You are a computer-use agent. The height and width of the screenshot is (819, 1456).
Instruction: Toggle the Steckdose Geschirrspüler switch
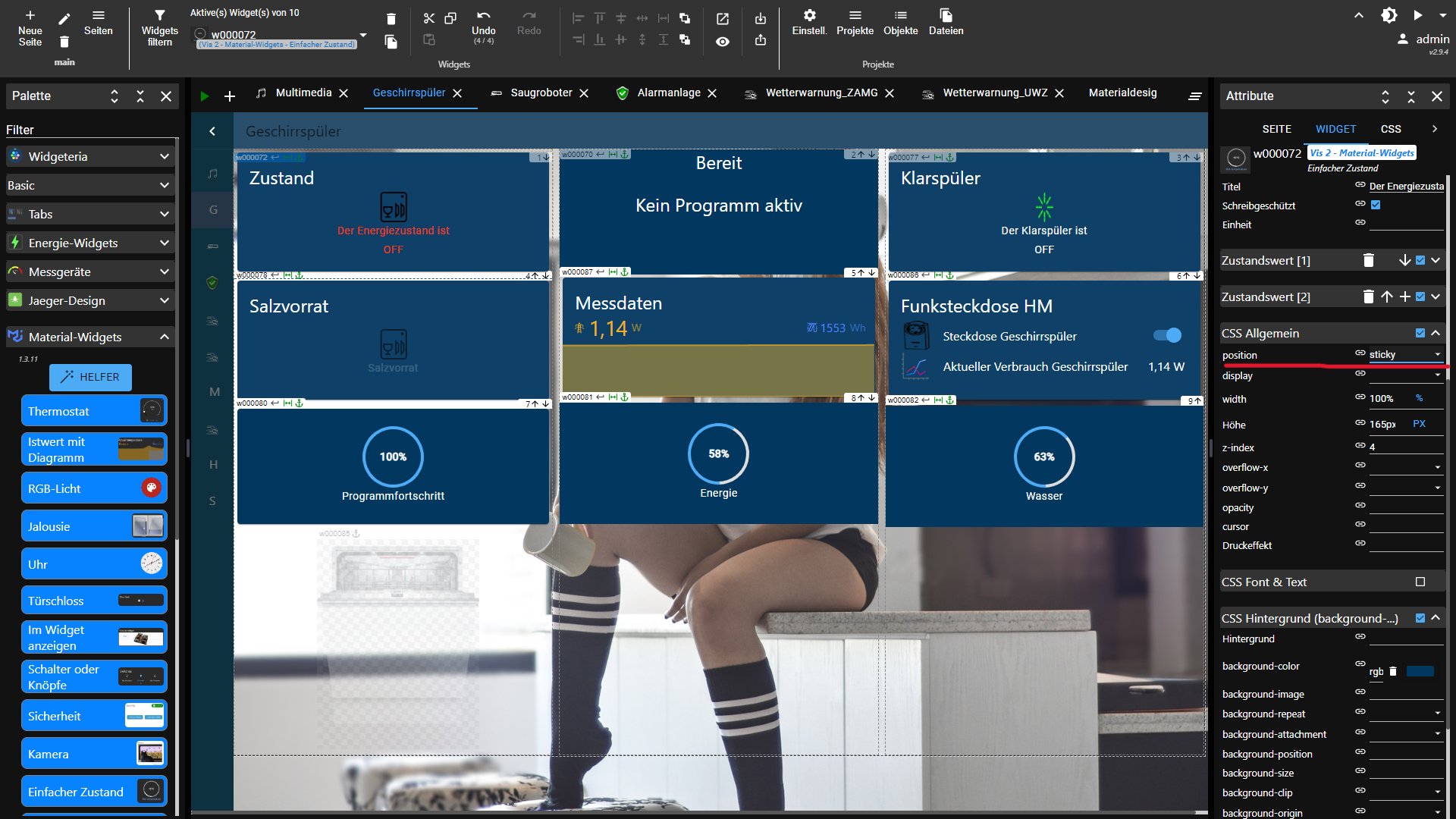1167,335
